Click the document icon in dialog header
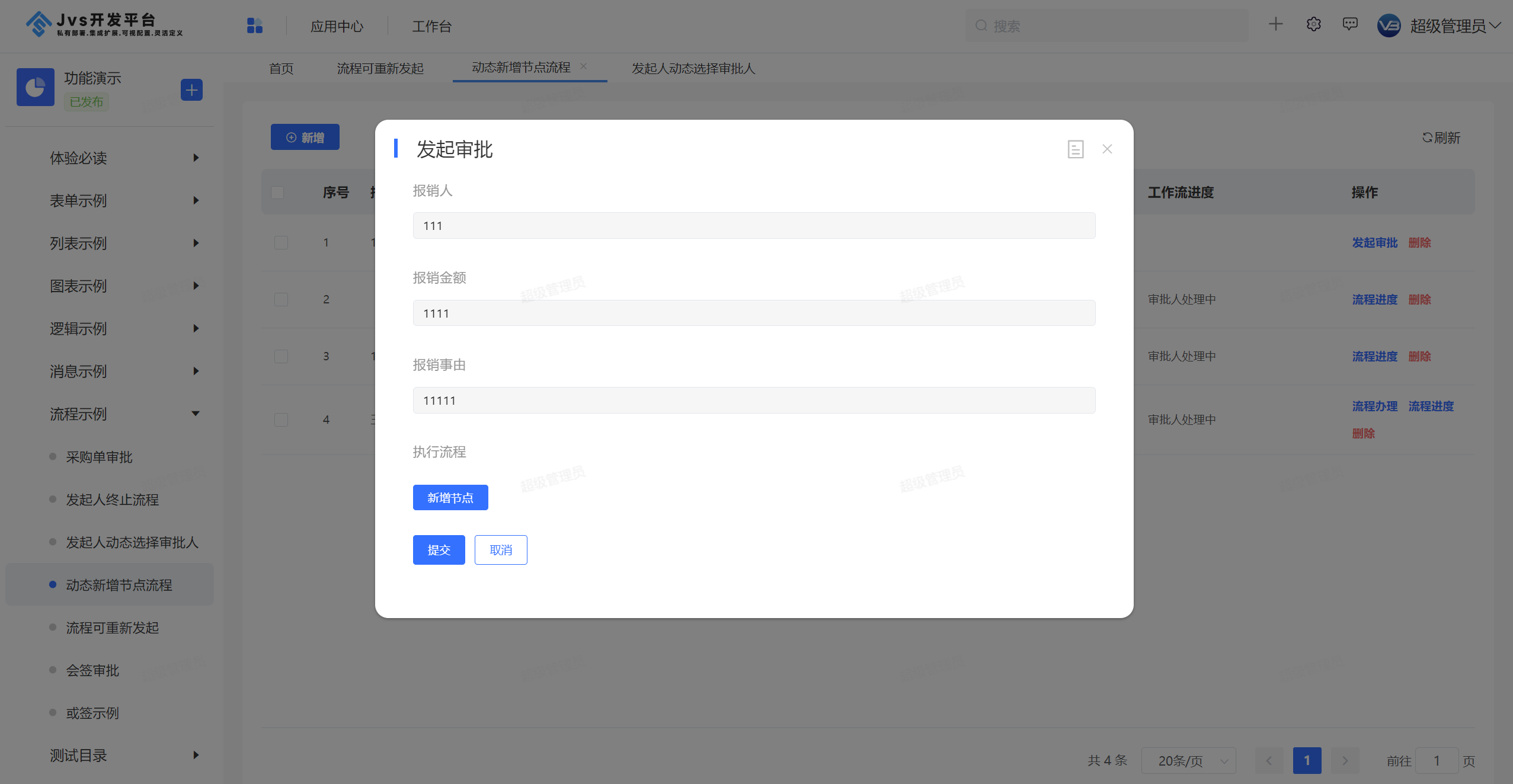The height and width of the screenshot is (784, 1513). (1076, 149)
